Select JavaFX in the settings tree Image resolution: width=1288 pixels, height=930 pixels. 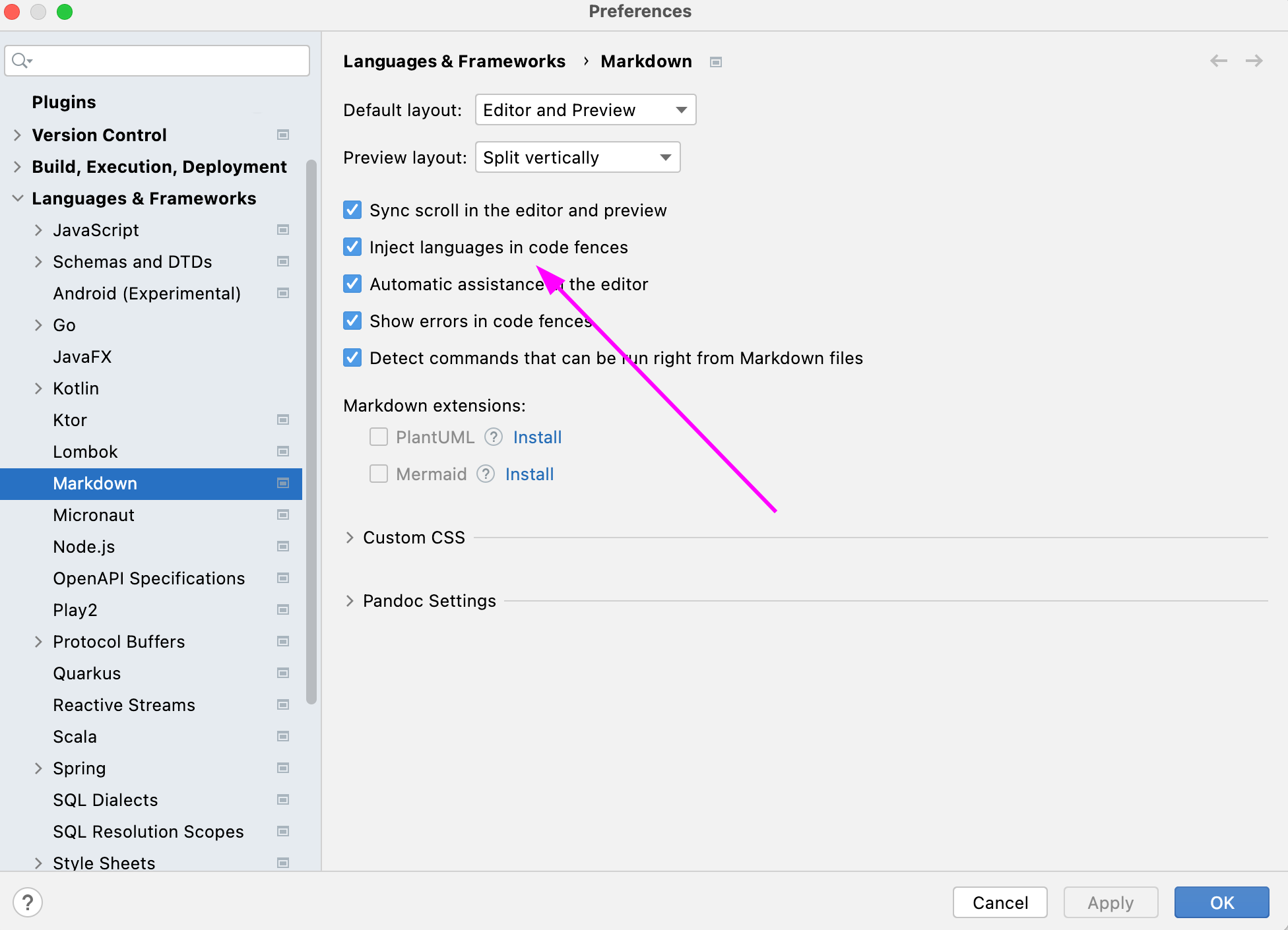82,357
